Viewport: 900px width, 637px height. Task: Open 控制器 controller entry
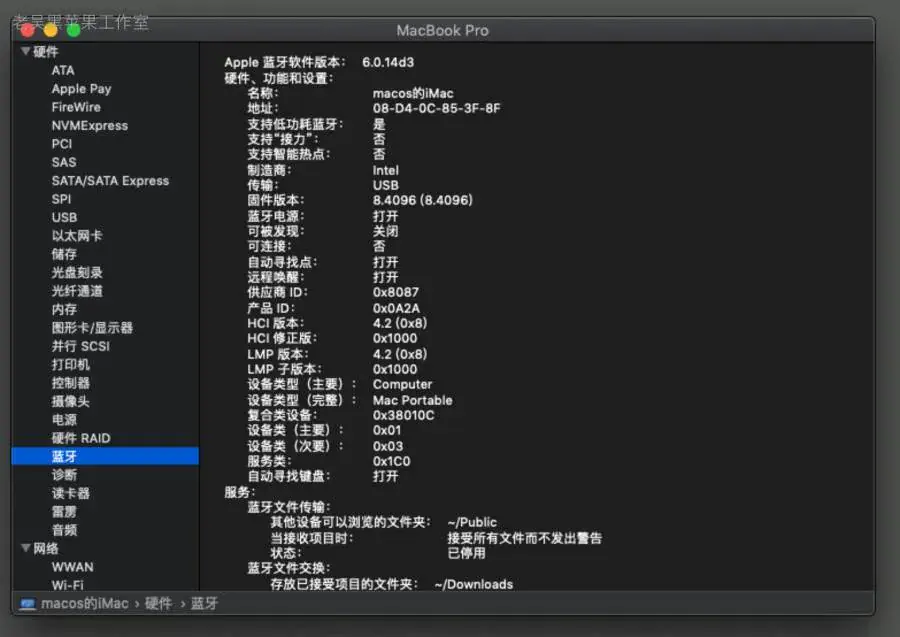click(70, 382)
